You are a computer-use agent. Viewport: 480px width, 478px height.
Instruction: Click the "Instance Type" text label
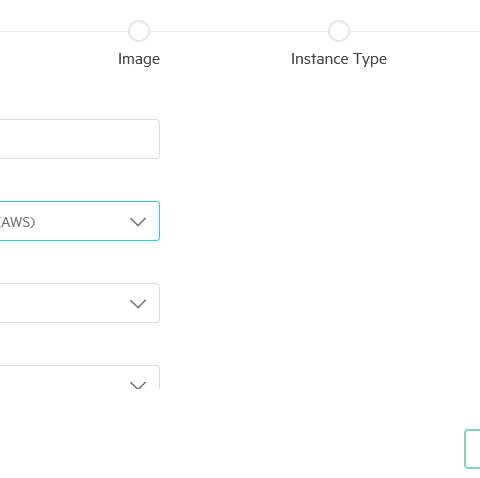[339, 59]
